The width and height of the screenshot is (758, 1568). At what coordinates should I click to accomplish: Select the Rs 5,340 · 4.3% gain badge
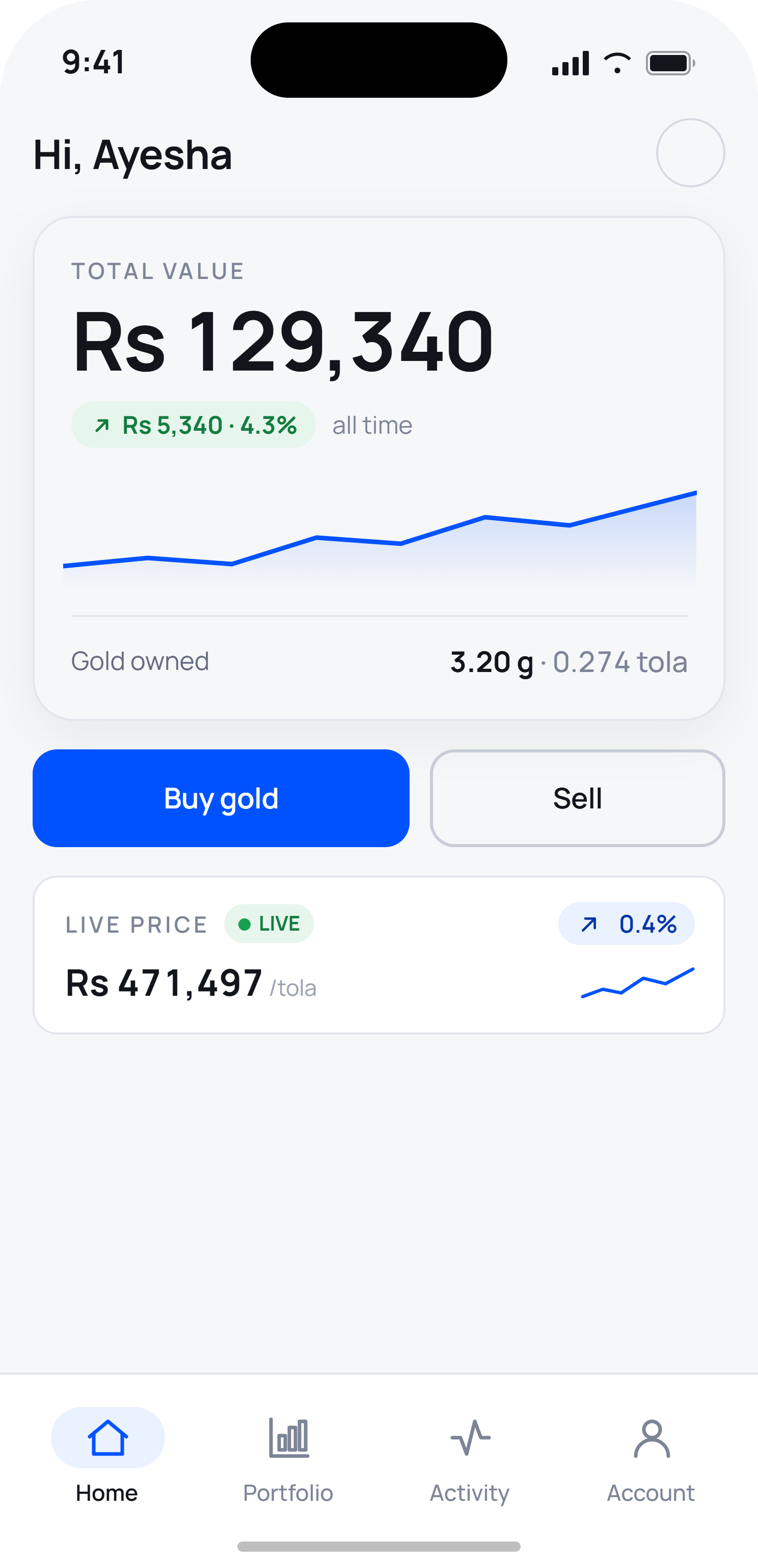pos(194,425)
